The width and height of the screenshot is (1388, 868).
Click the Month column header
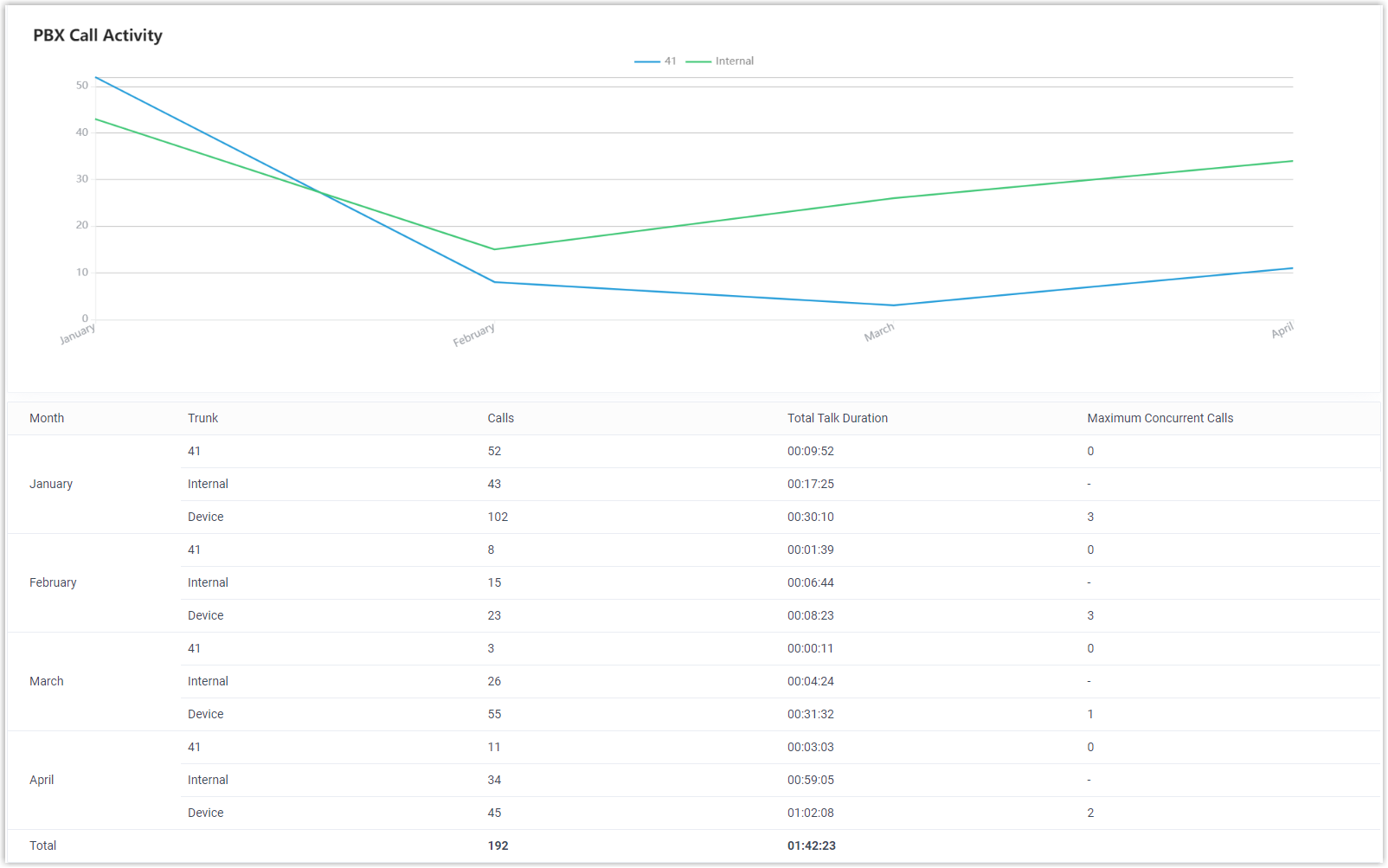47,419
